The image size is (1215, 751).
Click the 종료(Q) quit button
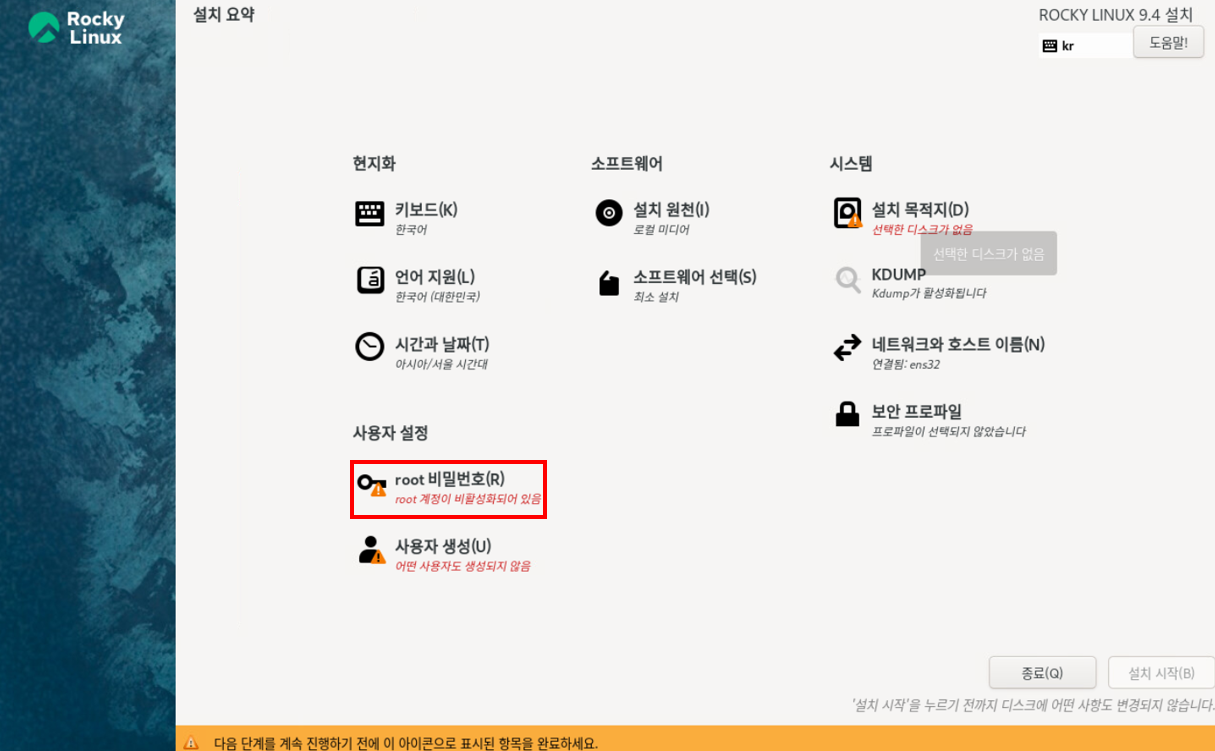pos(1042,673)
